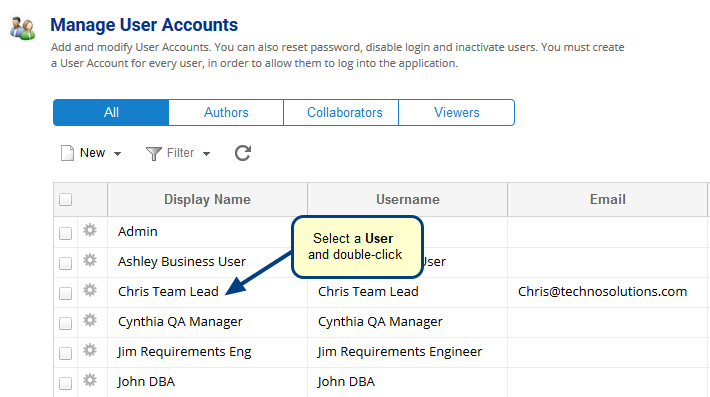The width and height of the screenshot is (710, 397).
Task: Check the Chris Team Lead checkbox
Action: (66, 293)
